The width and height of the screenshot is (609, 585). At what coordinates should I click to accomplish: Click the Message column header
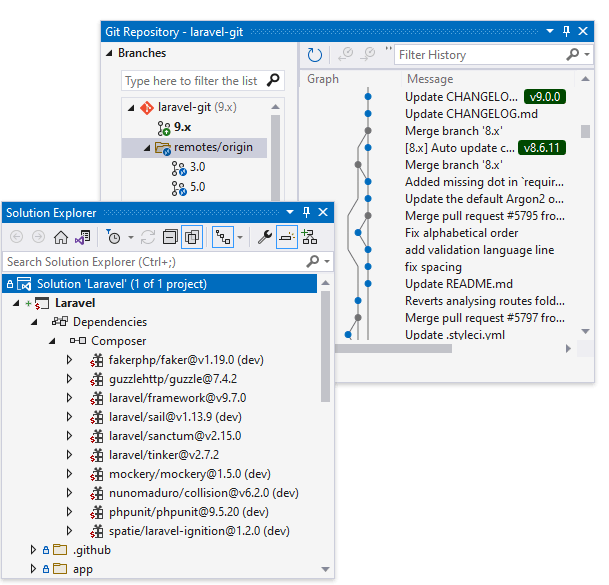click(x=430, y=79)
